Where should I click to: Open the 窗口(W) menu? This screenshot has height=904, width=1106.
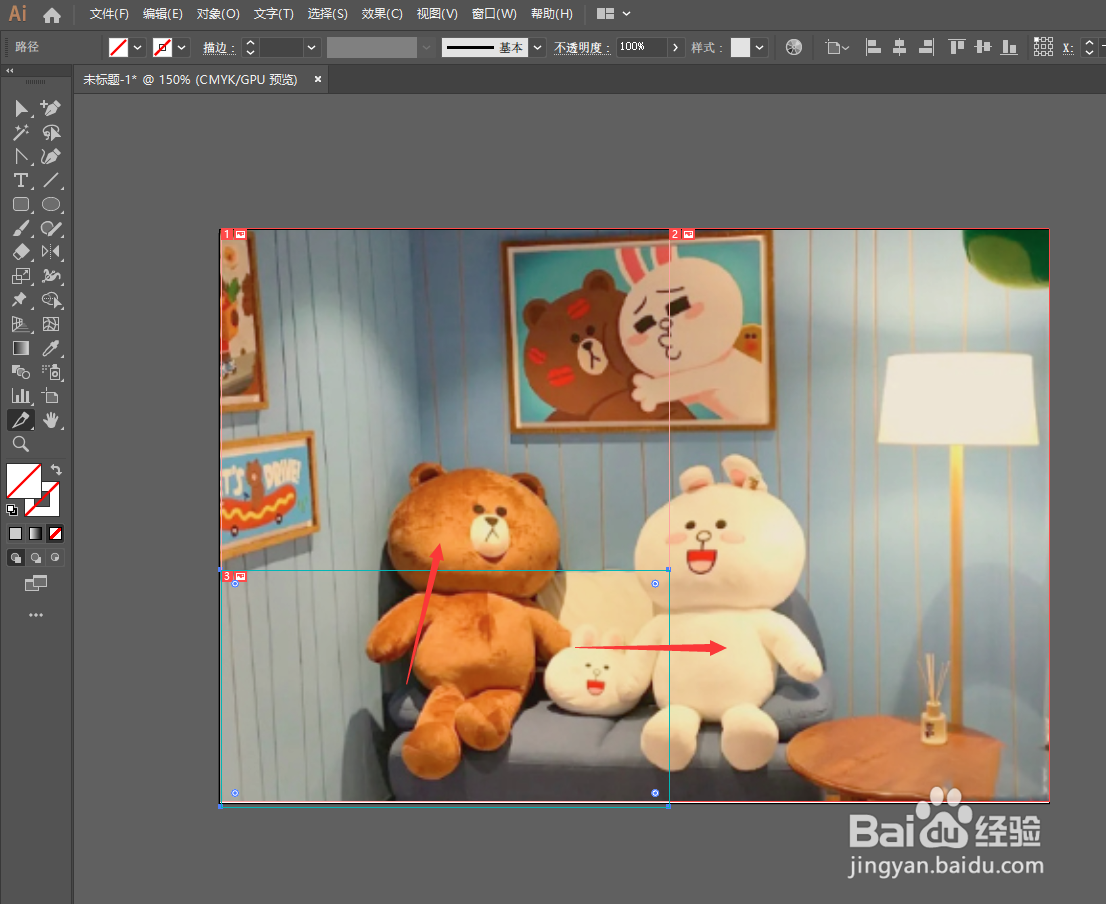tap(494, 14)
